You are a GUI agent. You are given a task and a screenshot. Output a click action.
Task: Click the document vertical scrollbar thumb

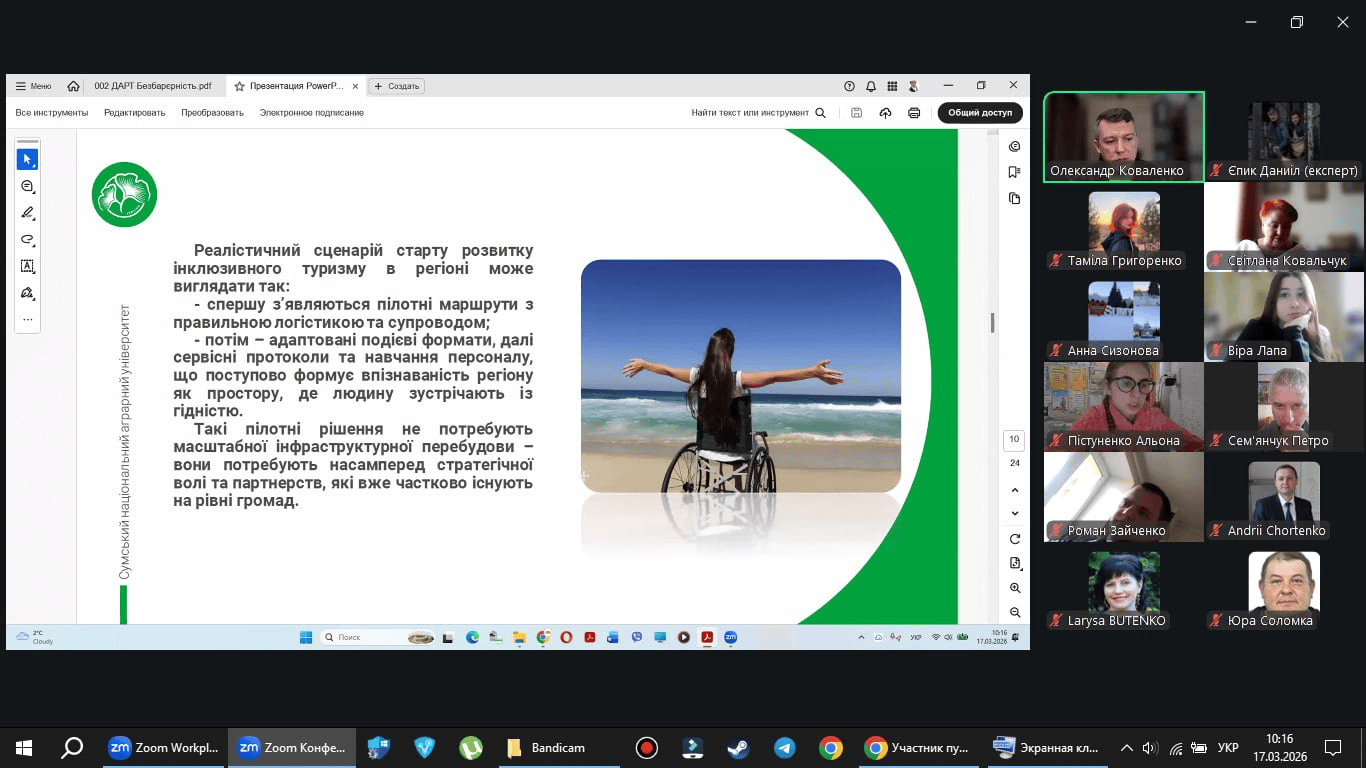(992, 322)
